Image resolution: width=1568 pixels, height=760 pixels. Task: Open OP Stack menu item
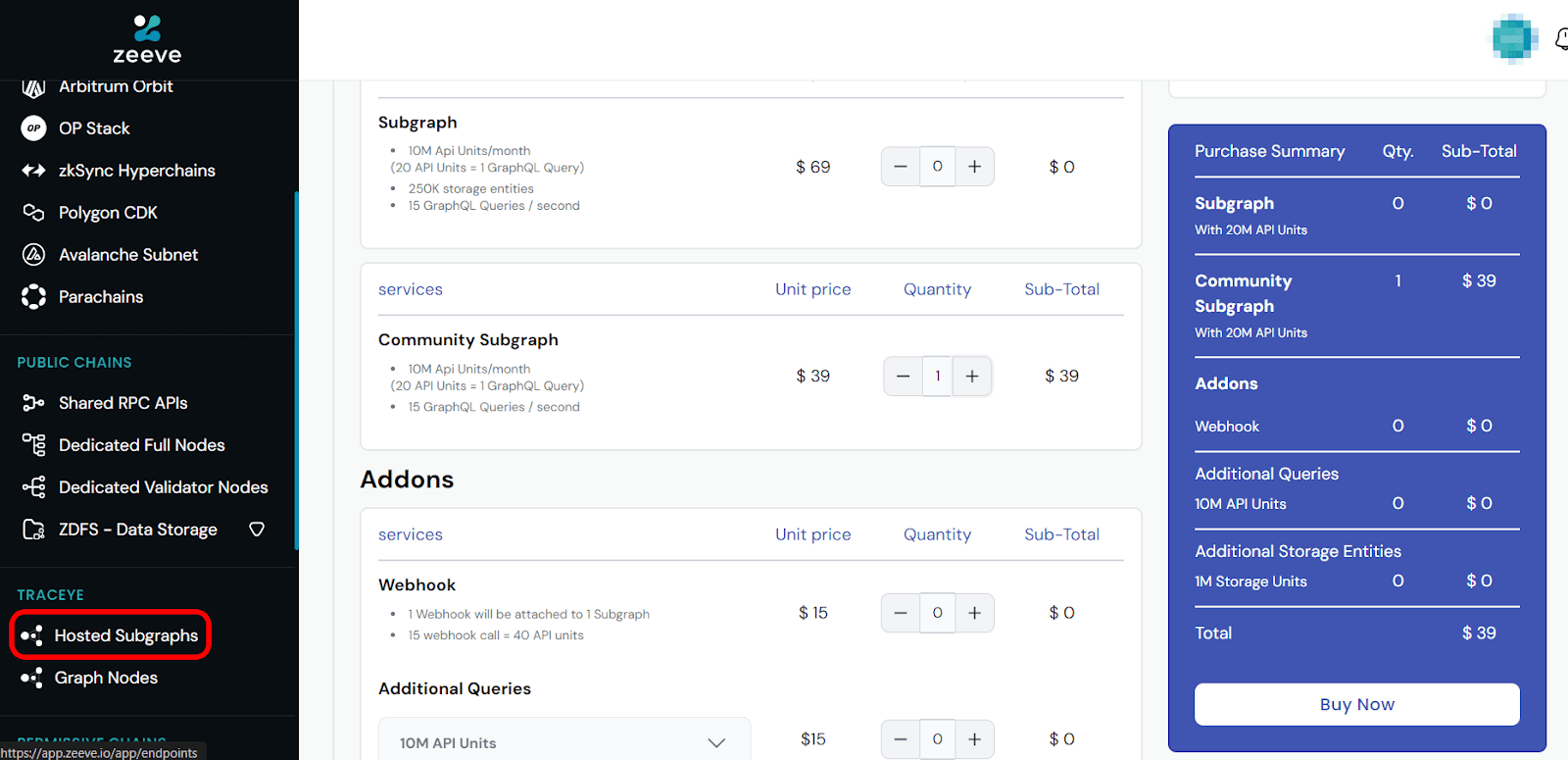point(94,128)
